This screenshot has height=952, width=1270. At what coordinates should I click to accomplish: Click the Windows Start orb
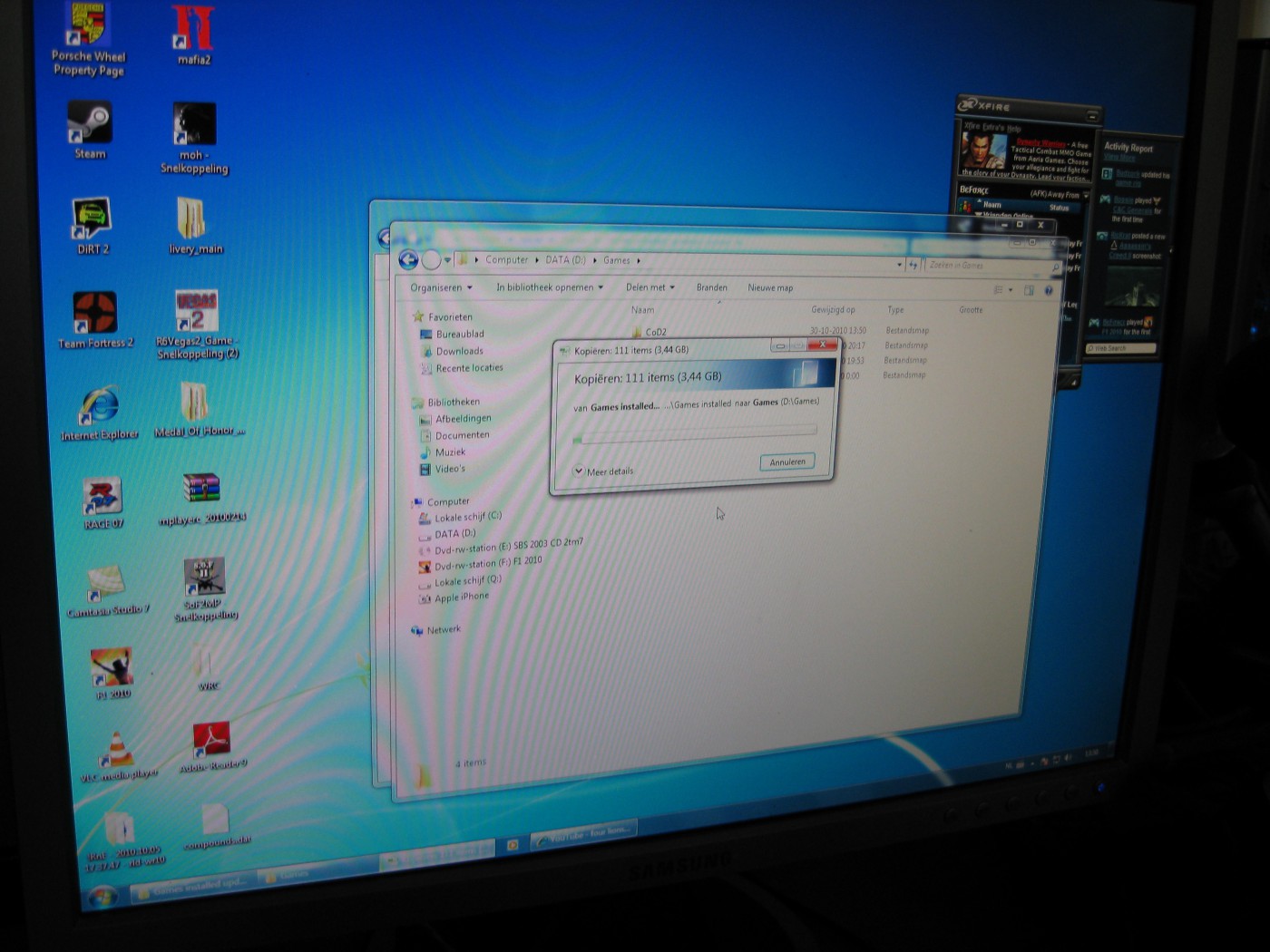(103, 898)
